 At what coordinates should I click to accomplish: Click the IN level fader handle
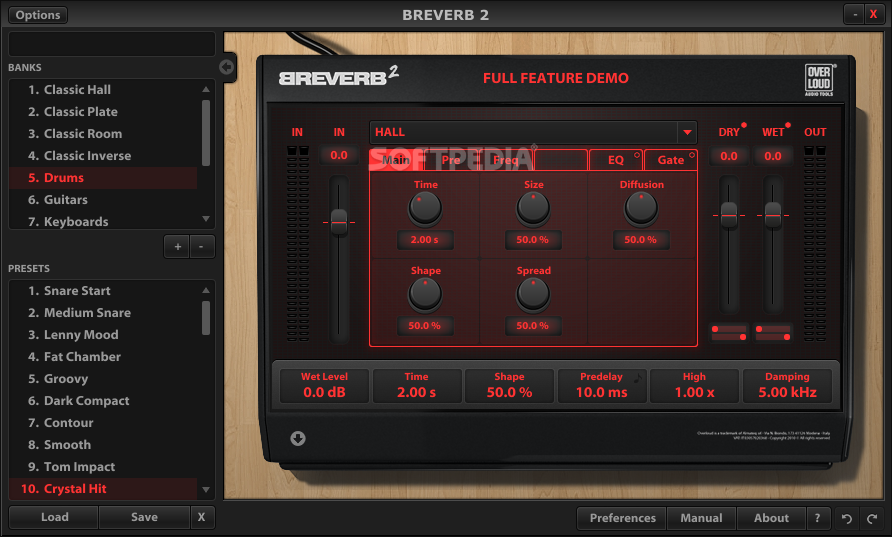click(x=339, y=221)
